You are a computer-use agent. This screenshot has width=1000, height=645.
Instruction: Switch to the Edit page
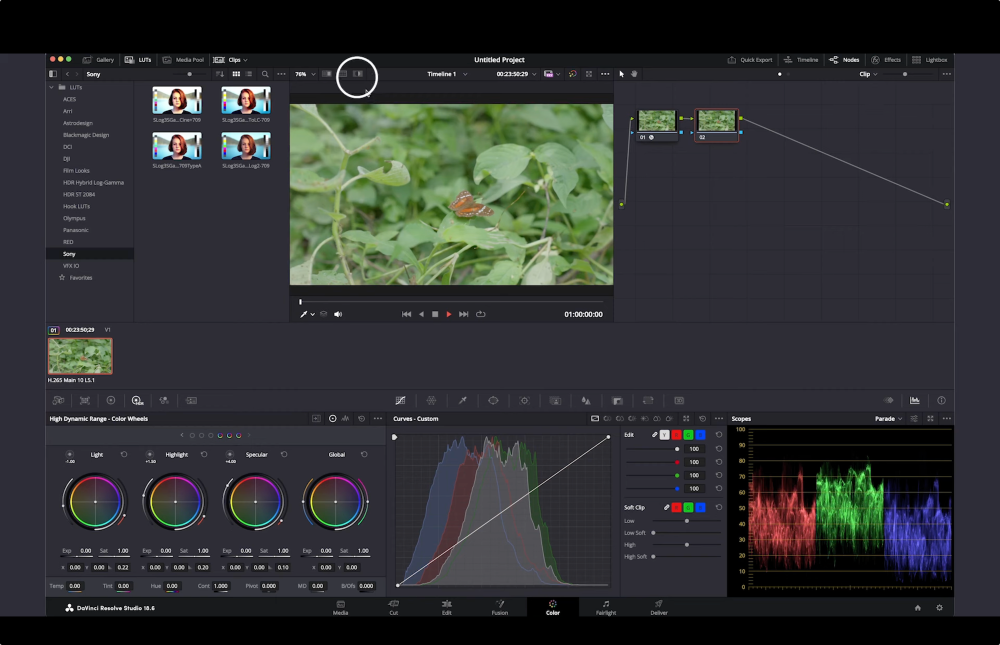[446, 607]
